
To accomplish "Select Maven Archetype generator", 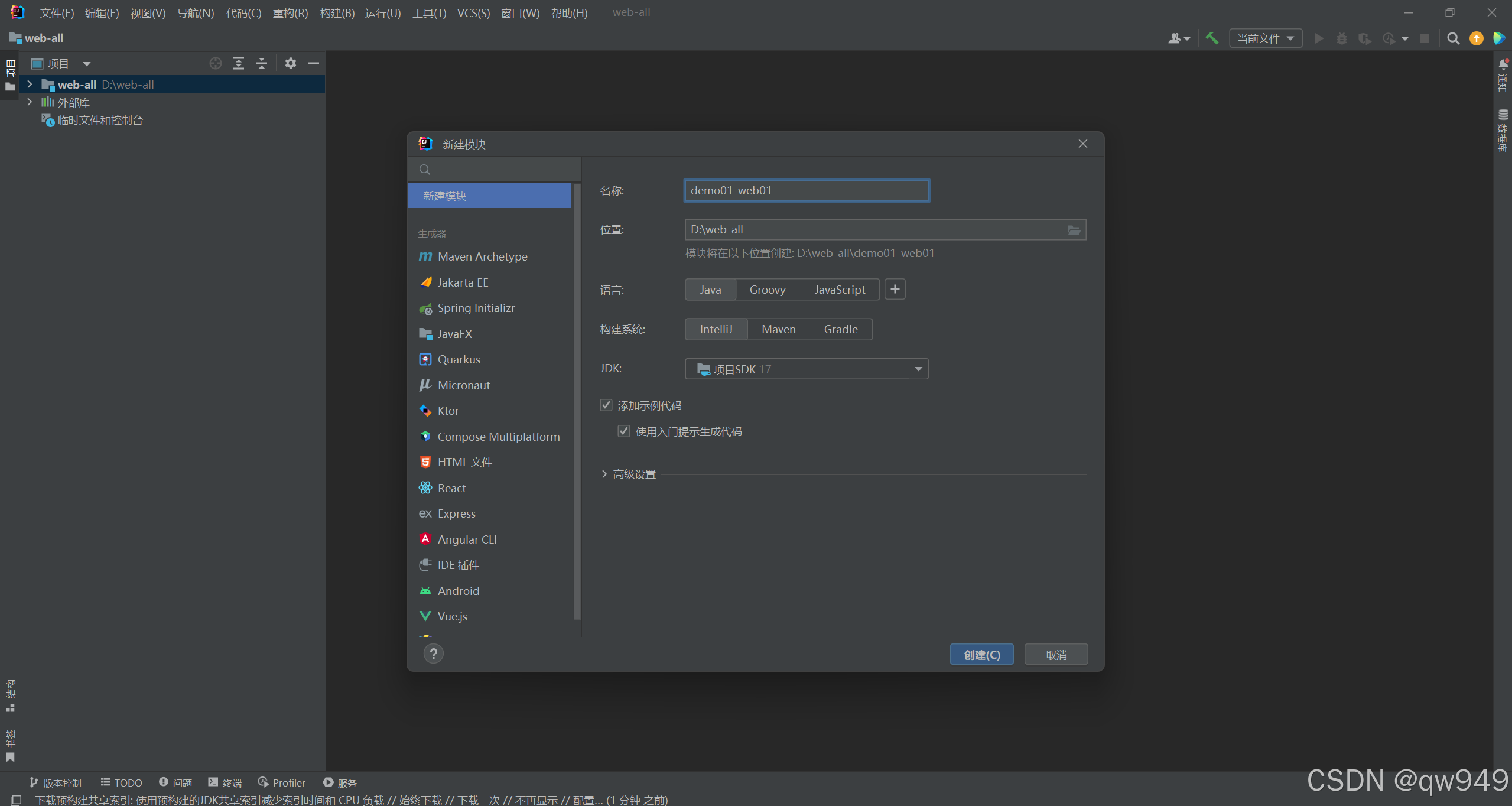I will click(482, 256).
